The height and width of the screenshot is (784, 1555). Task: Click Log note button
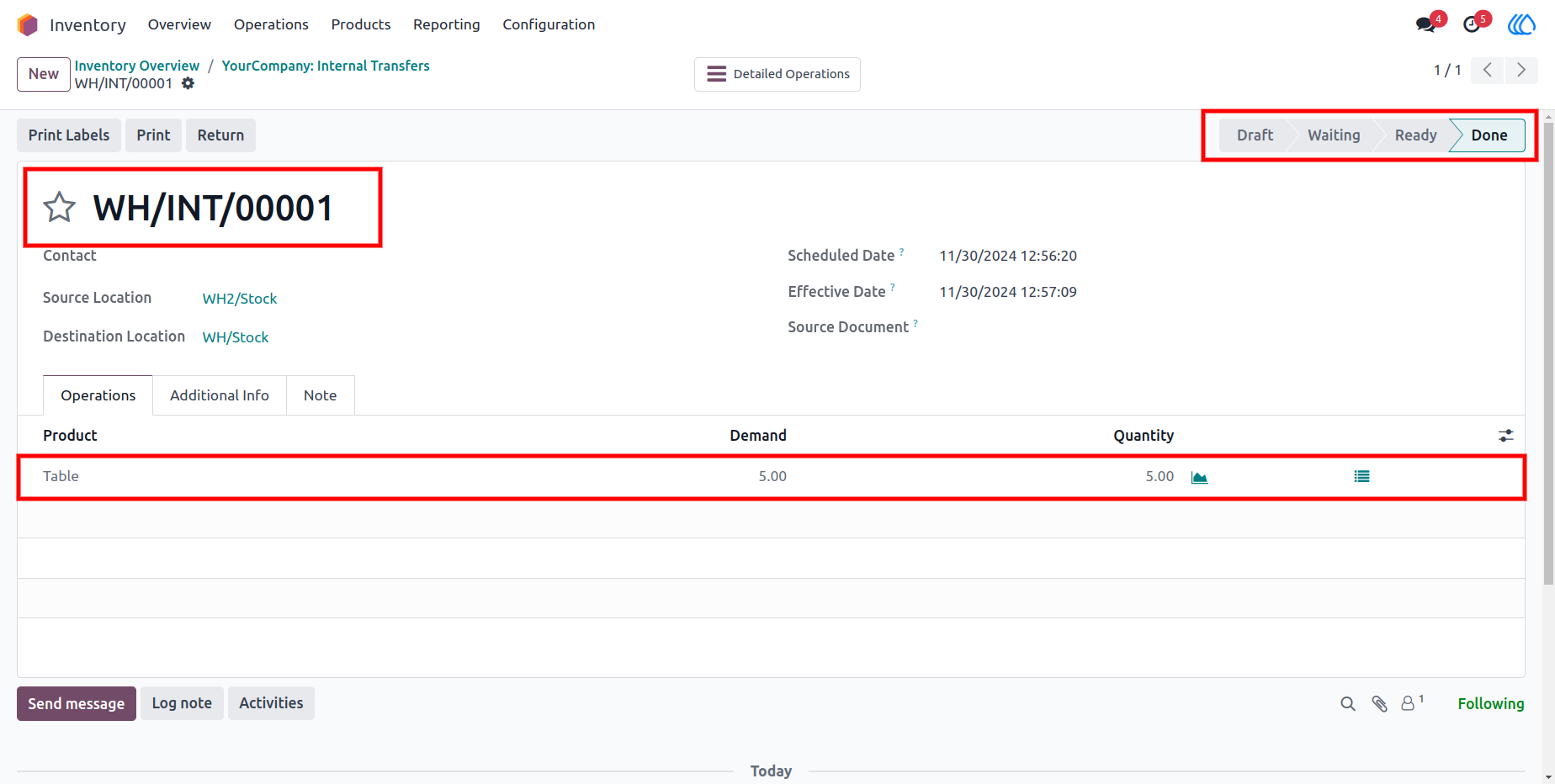click(182, 703)
